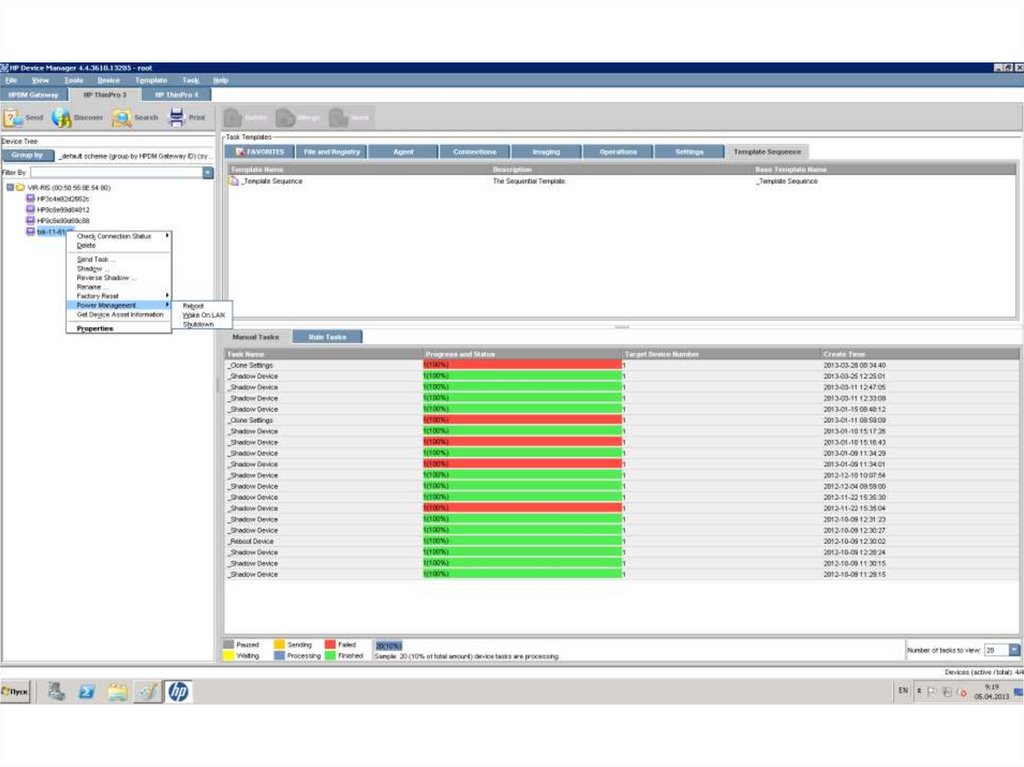Open the Template menu

(151, 80)
